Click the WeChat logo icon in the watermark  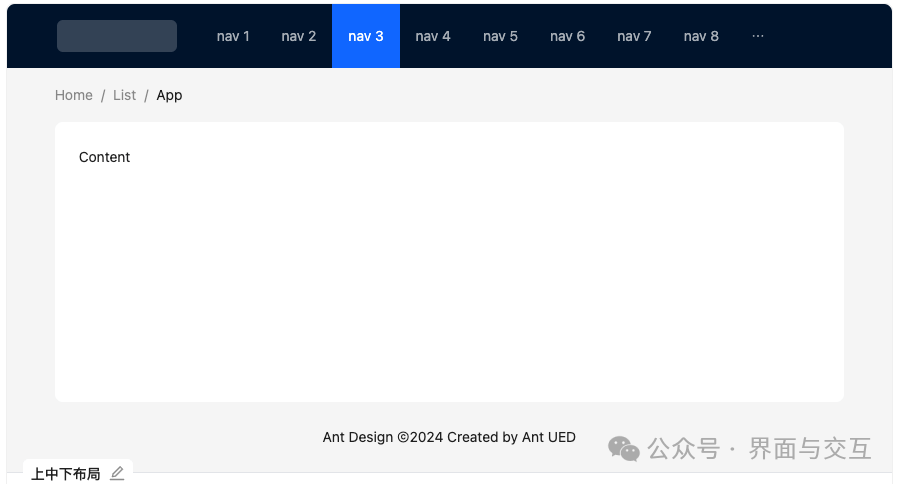624,449
